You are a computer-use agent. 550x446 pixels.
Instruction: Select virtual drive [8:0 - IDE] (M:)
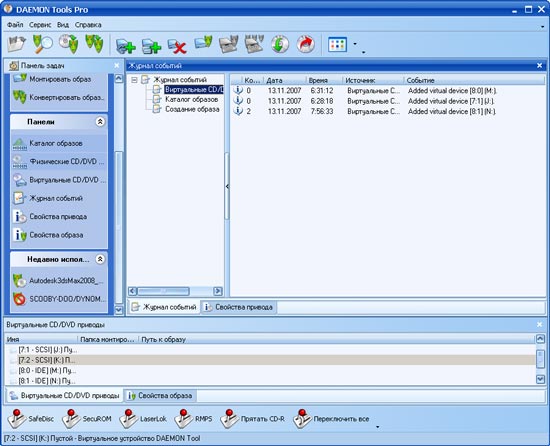[270, 370]
